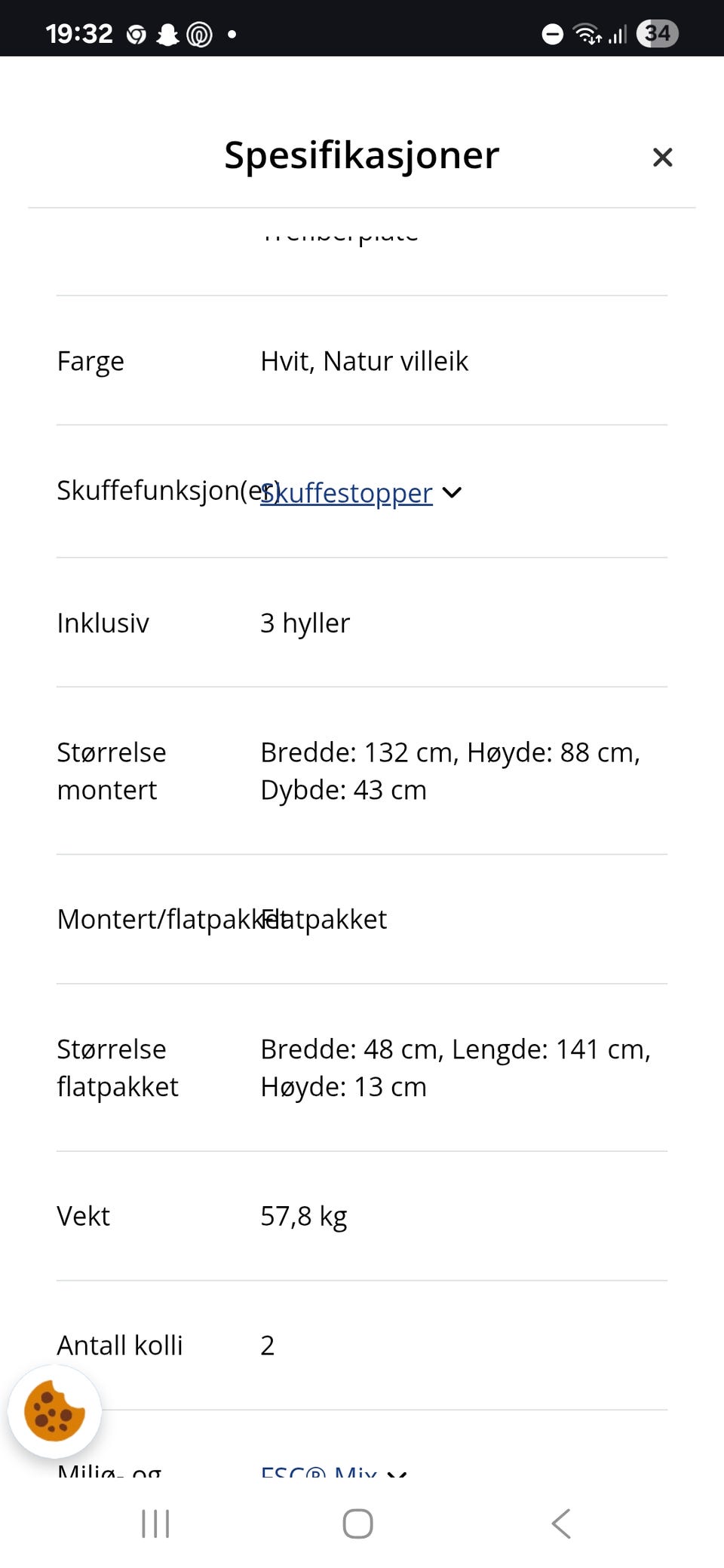Tap the battery level indicator showing 34

pyautogui.click(x=657, y=33)
